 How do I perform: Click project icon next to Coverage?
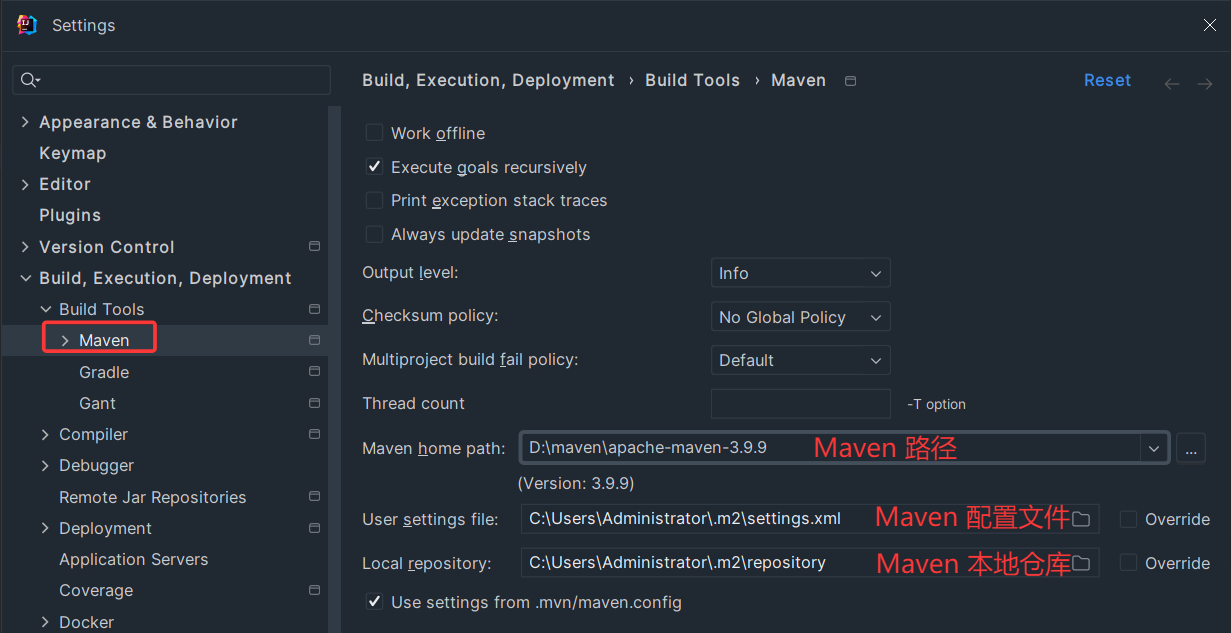(x=314, y=590)
